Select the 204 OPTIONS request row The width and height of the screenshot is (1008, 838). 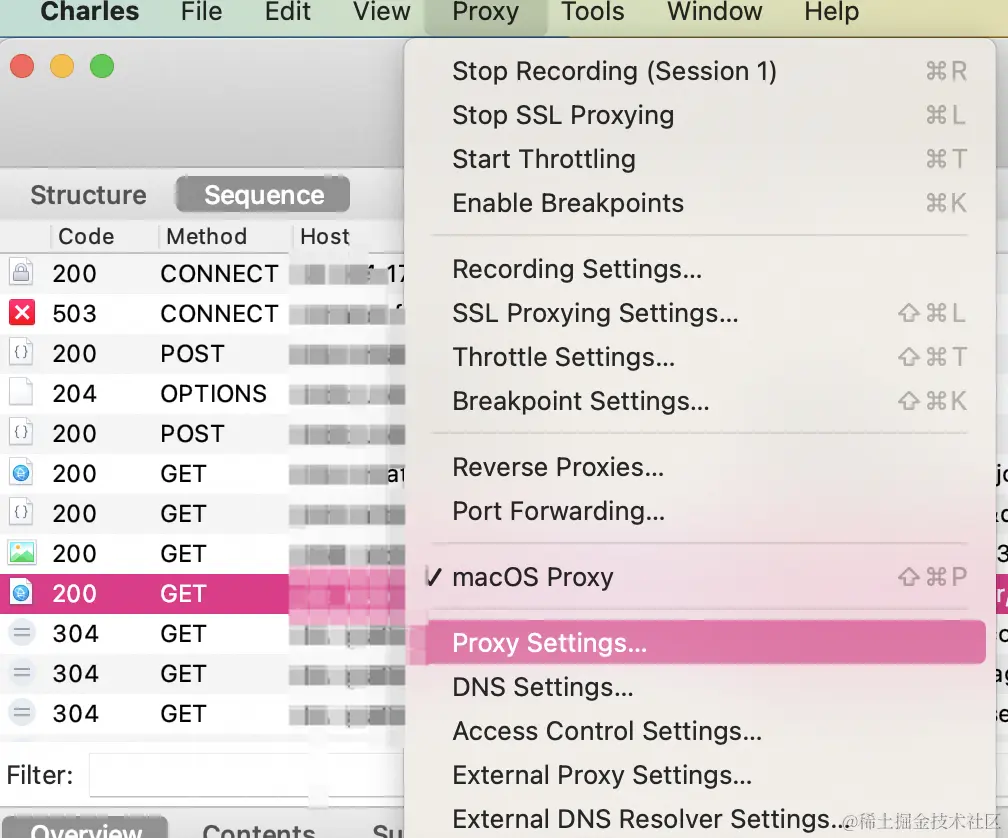[x=202, y=393]
